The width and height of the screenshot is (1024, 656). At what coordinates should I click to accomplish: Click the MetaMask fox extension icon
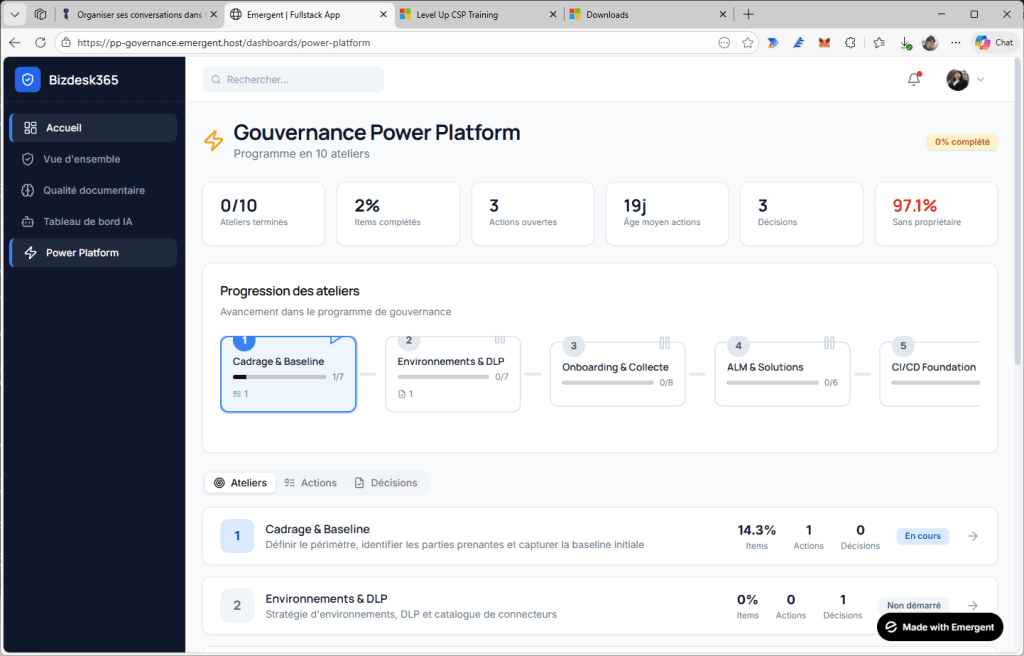tap(824, 43)
